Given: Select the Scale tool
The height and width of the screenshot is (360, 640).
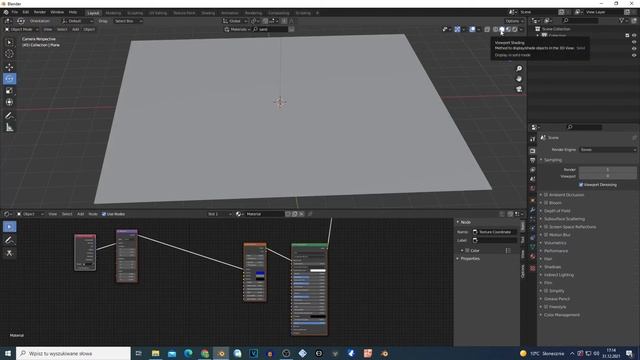Looking at the screenshot, I should (x=9, y=91).
